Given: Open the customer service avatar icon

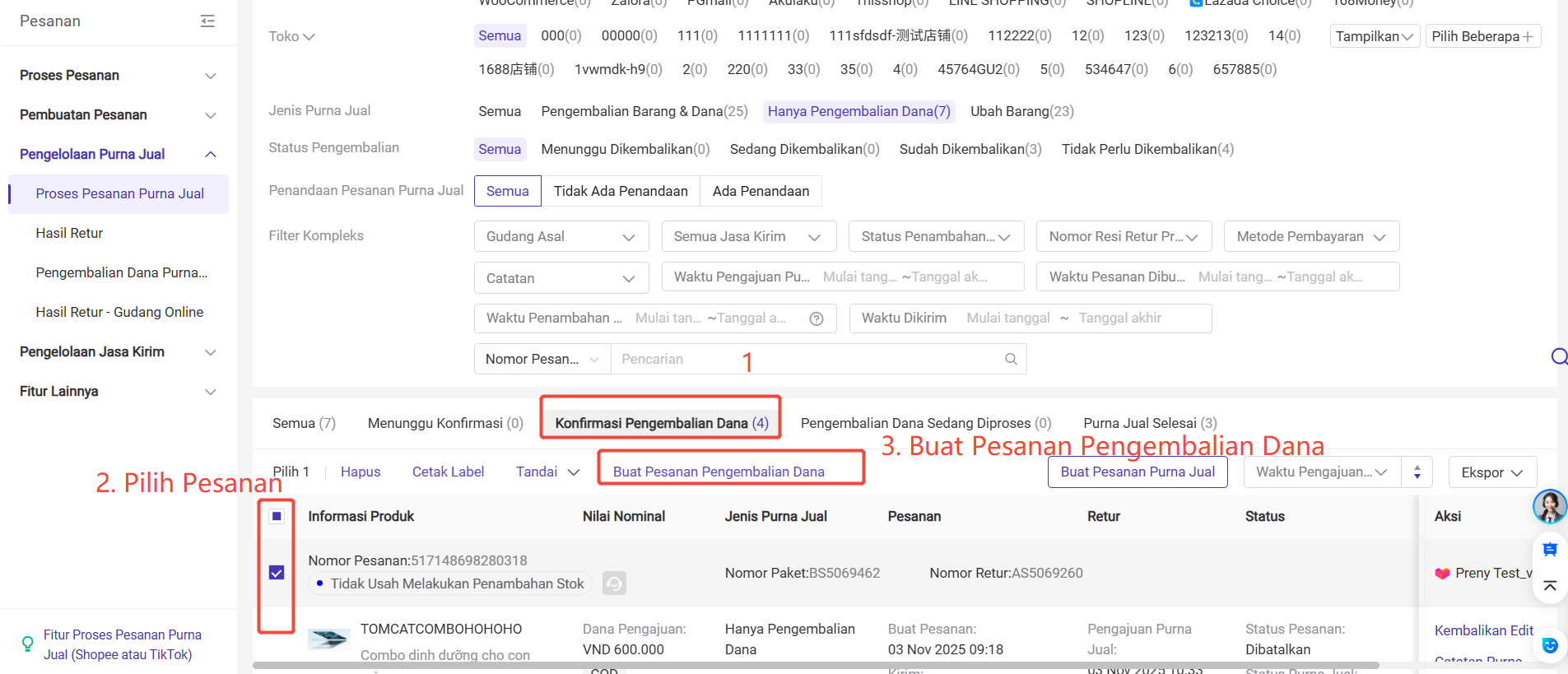Looking at the screenshot, I should (1549, 506).
